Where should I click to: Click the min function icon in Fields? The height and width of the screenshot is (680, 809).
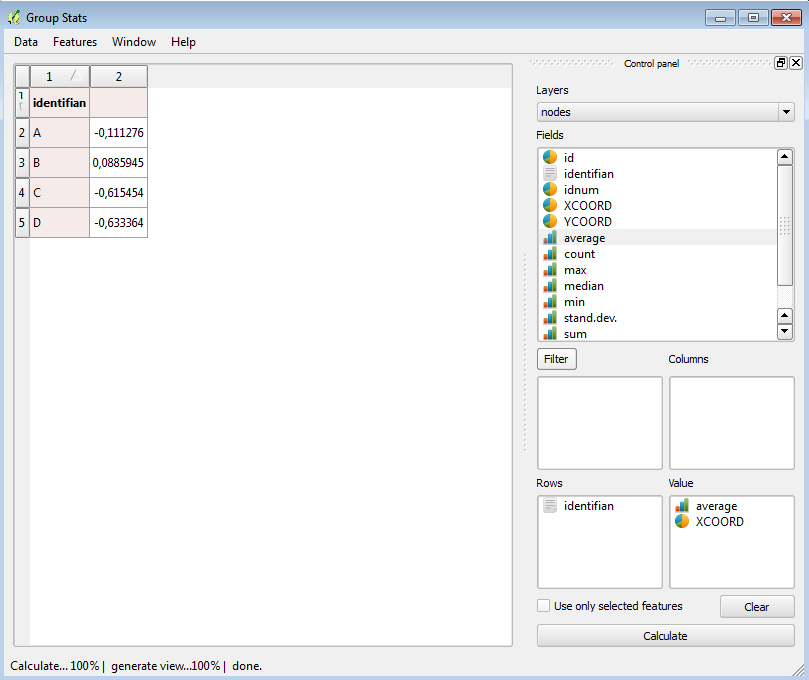click(x=549, y=301)
